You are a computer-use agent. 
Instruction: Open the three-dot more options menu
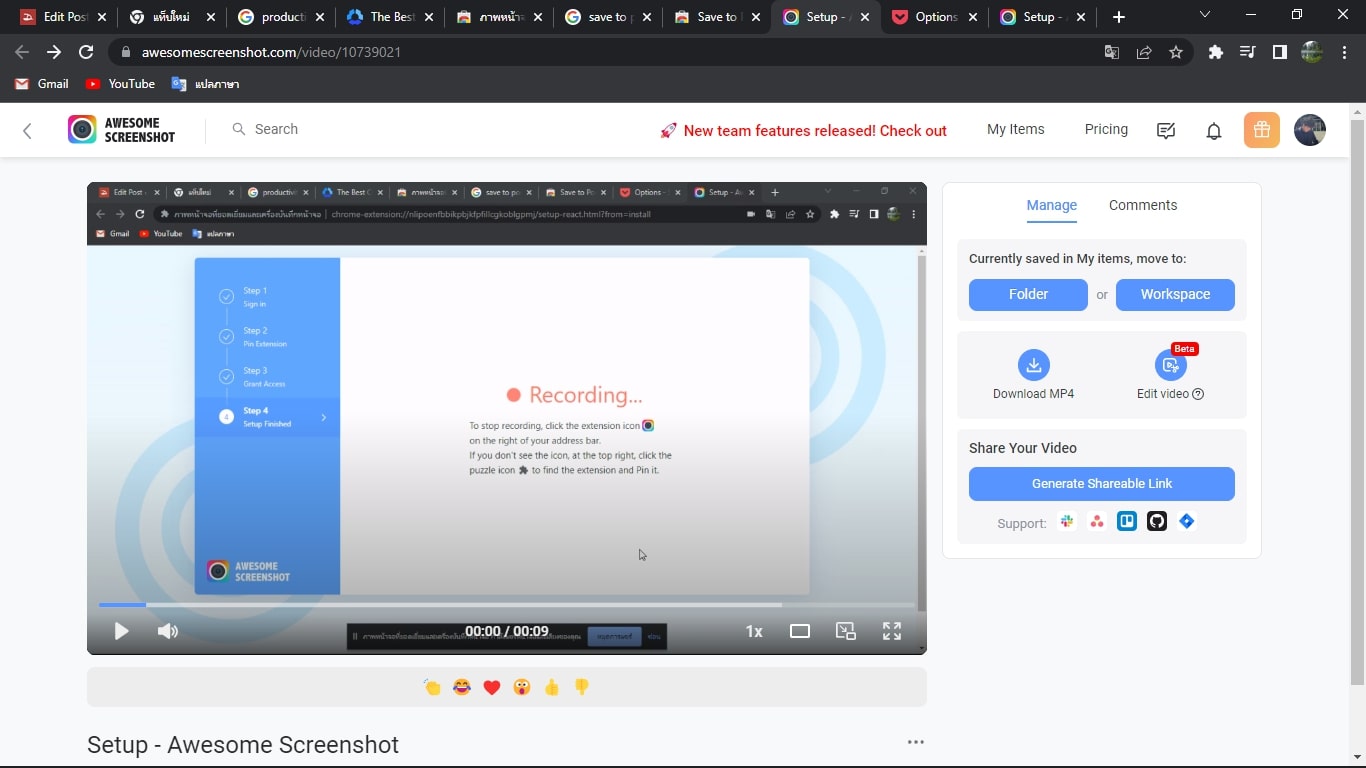[915, 742]
